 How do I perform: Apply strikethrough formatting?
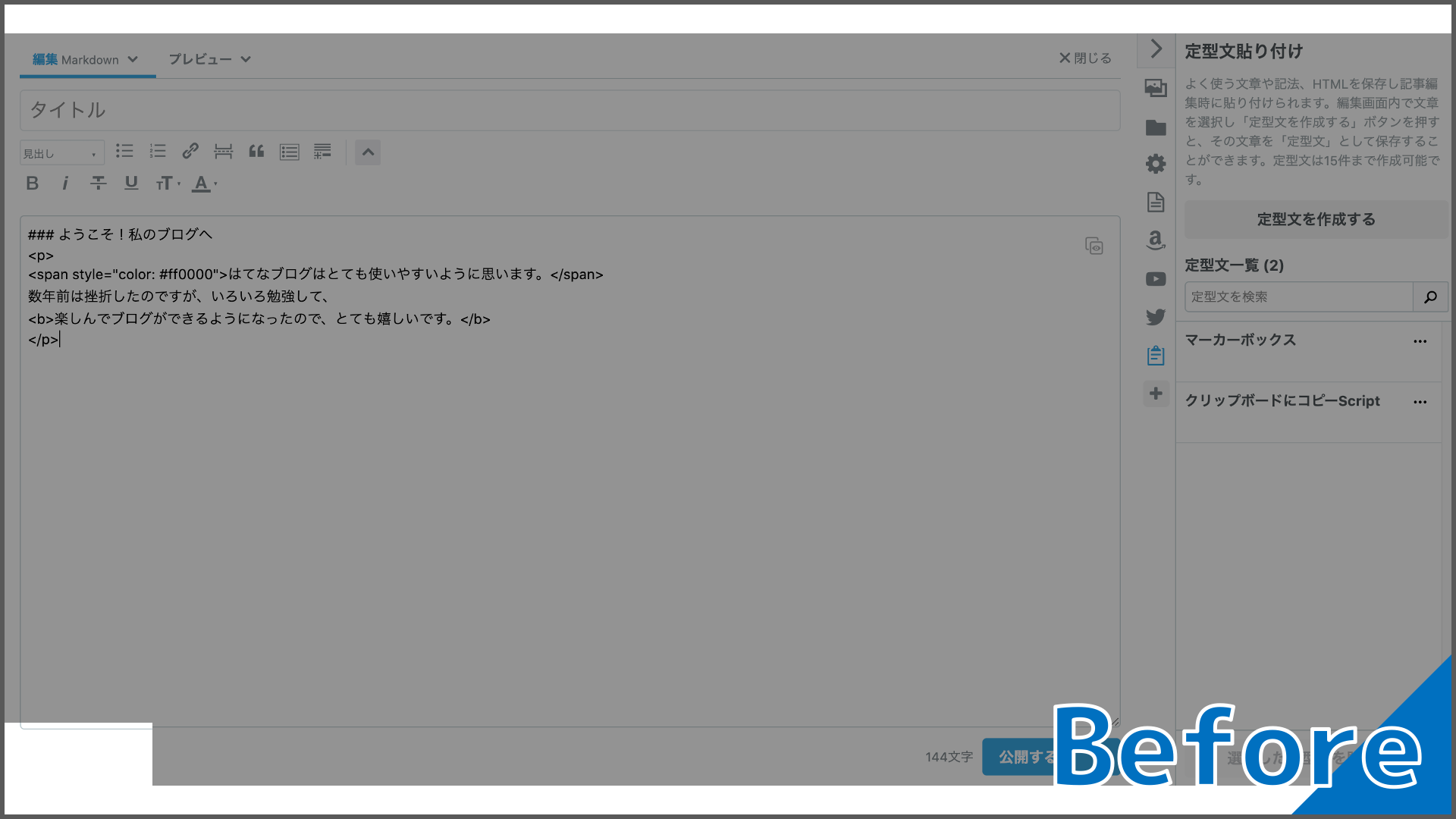98,183
